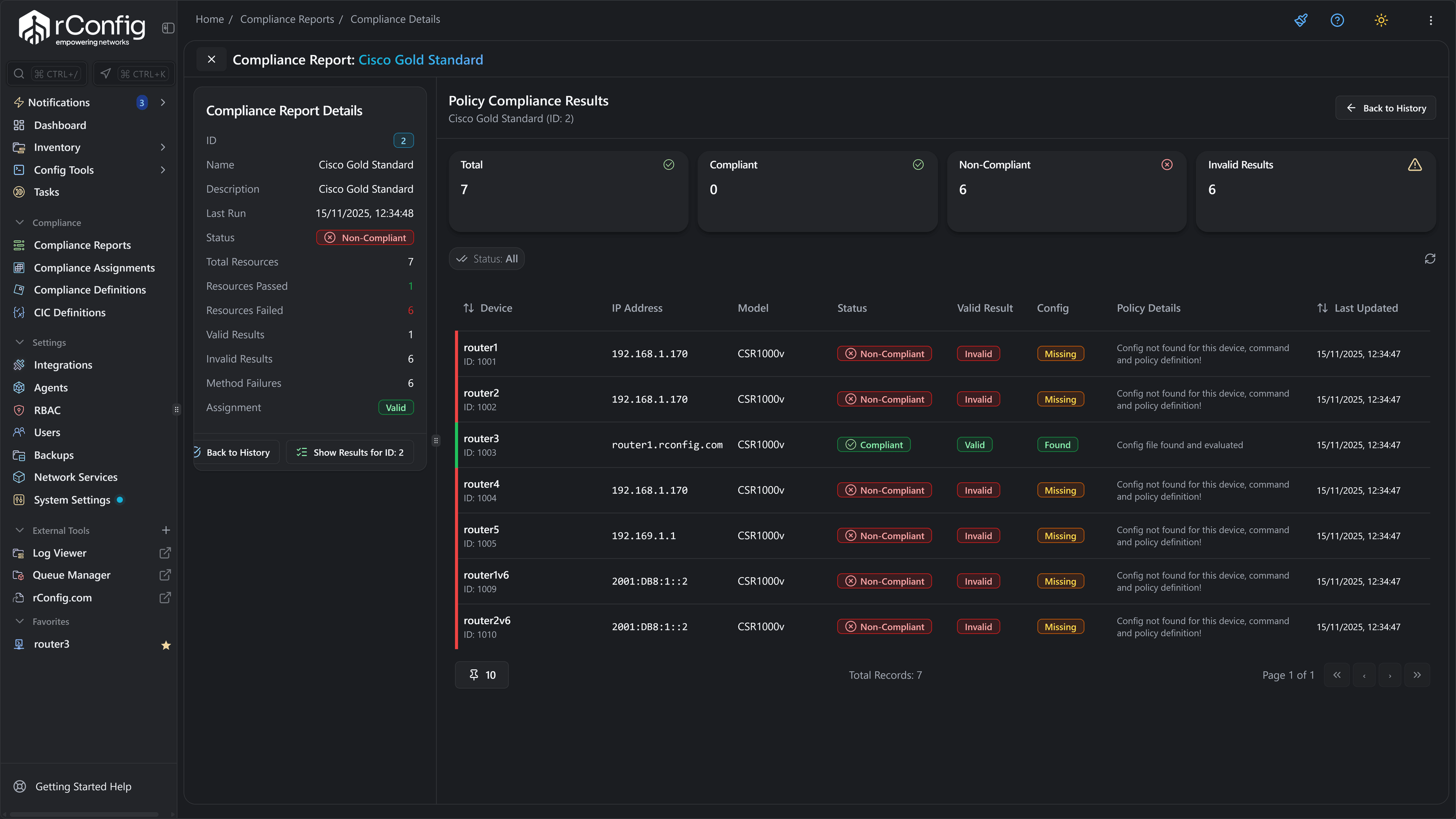The height and width of the screenshot is (819, 1456).
Task: Go to the previous page of results
Action: point(1364,675)
